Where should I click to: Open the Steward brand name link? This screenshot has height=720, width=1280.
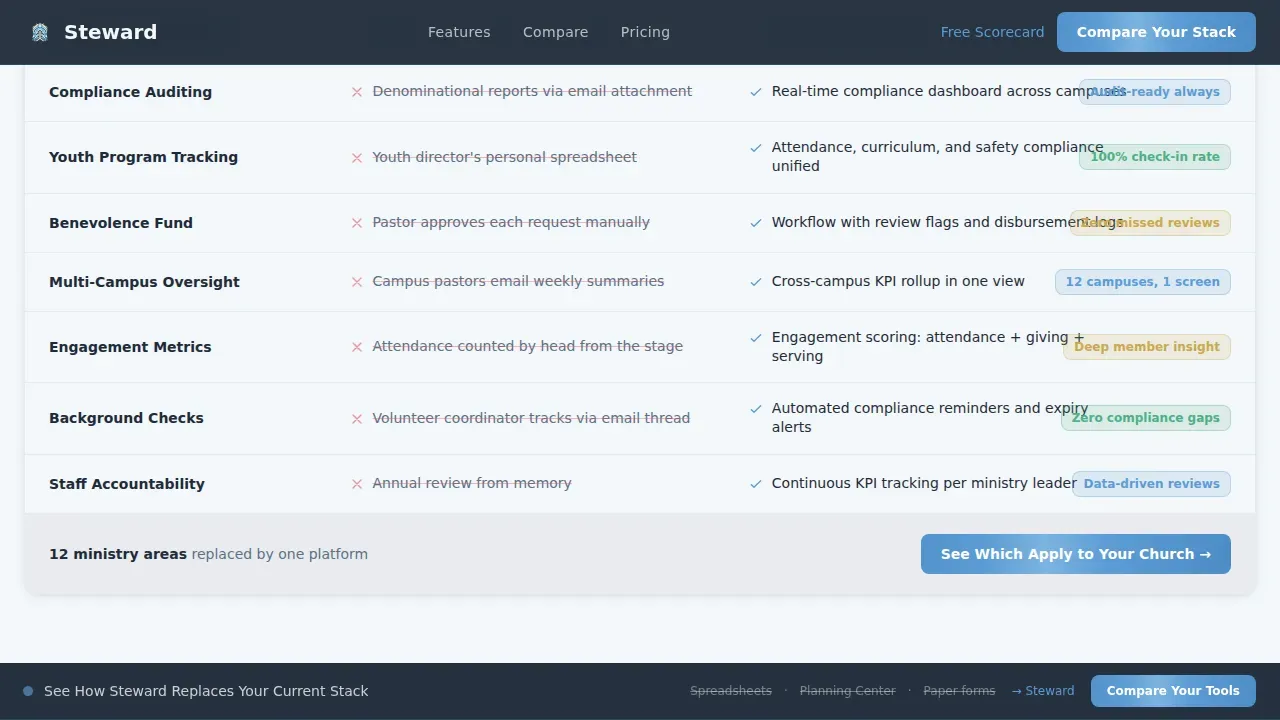[110, 32]
